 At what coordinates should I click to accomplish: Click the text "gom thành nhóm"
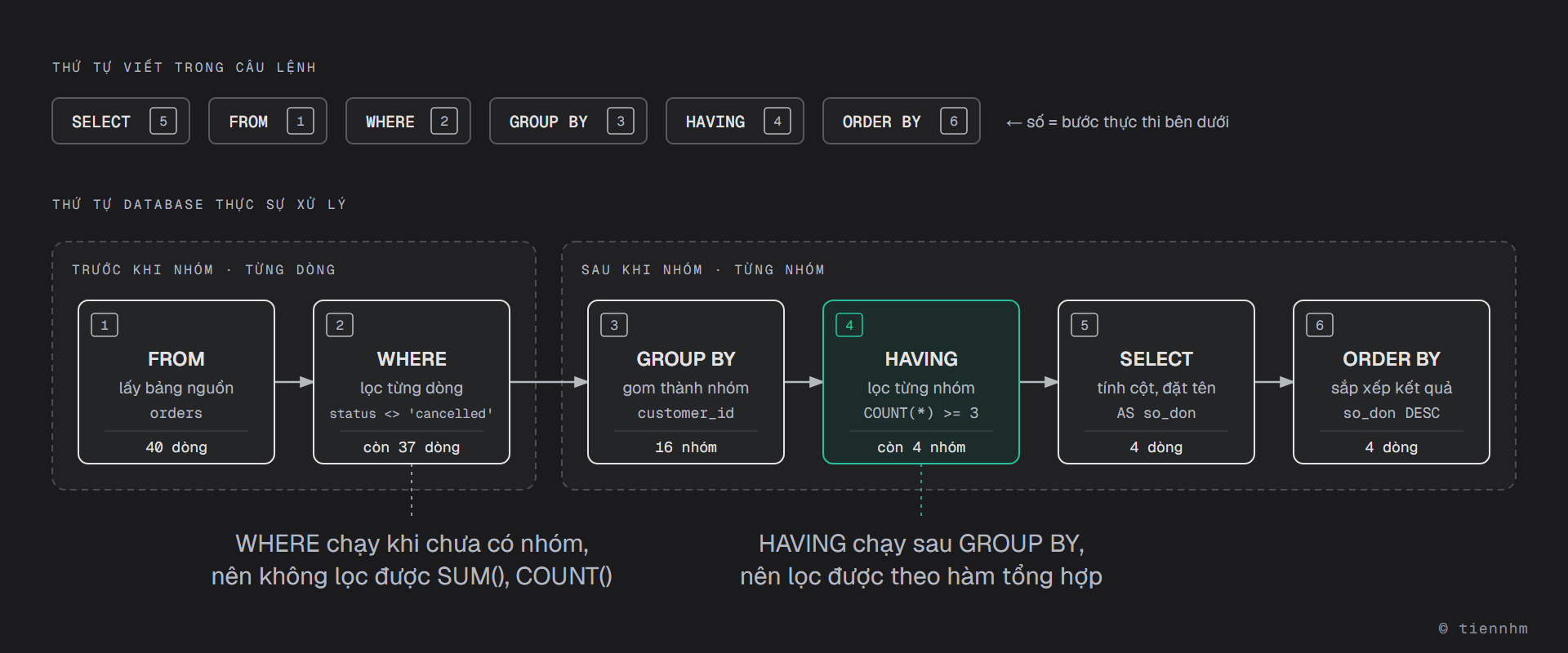pos(686,388)
